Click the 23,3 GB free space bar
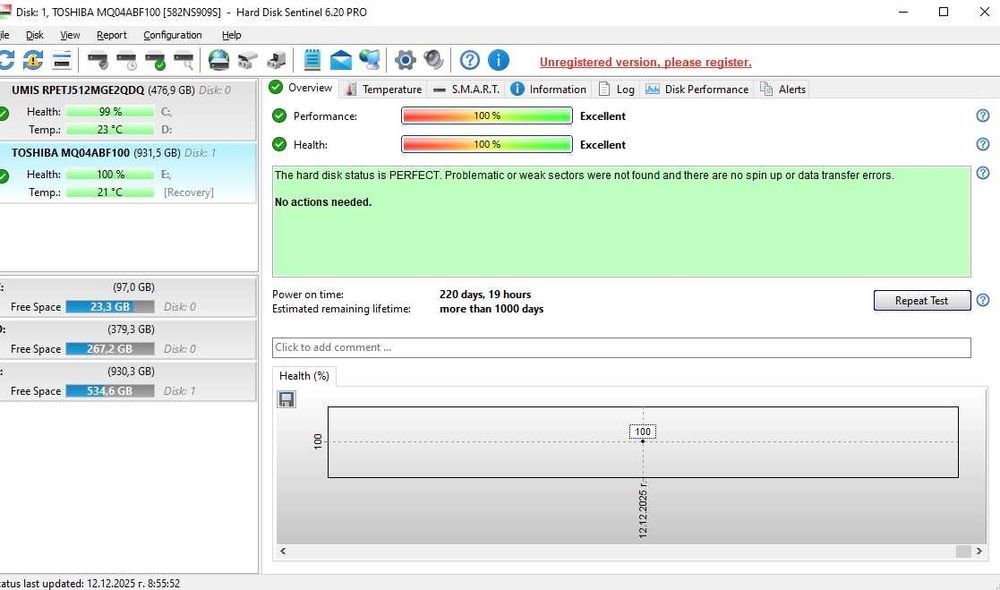1000x590 pixels. click(x=110, y=307)
